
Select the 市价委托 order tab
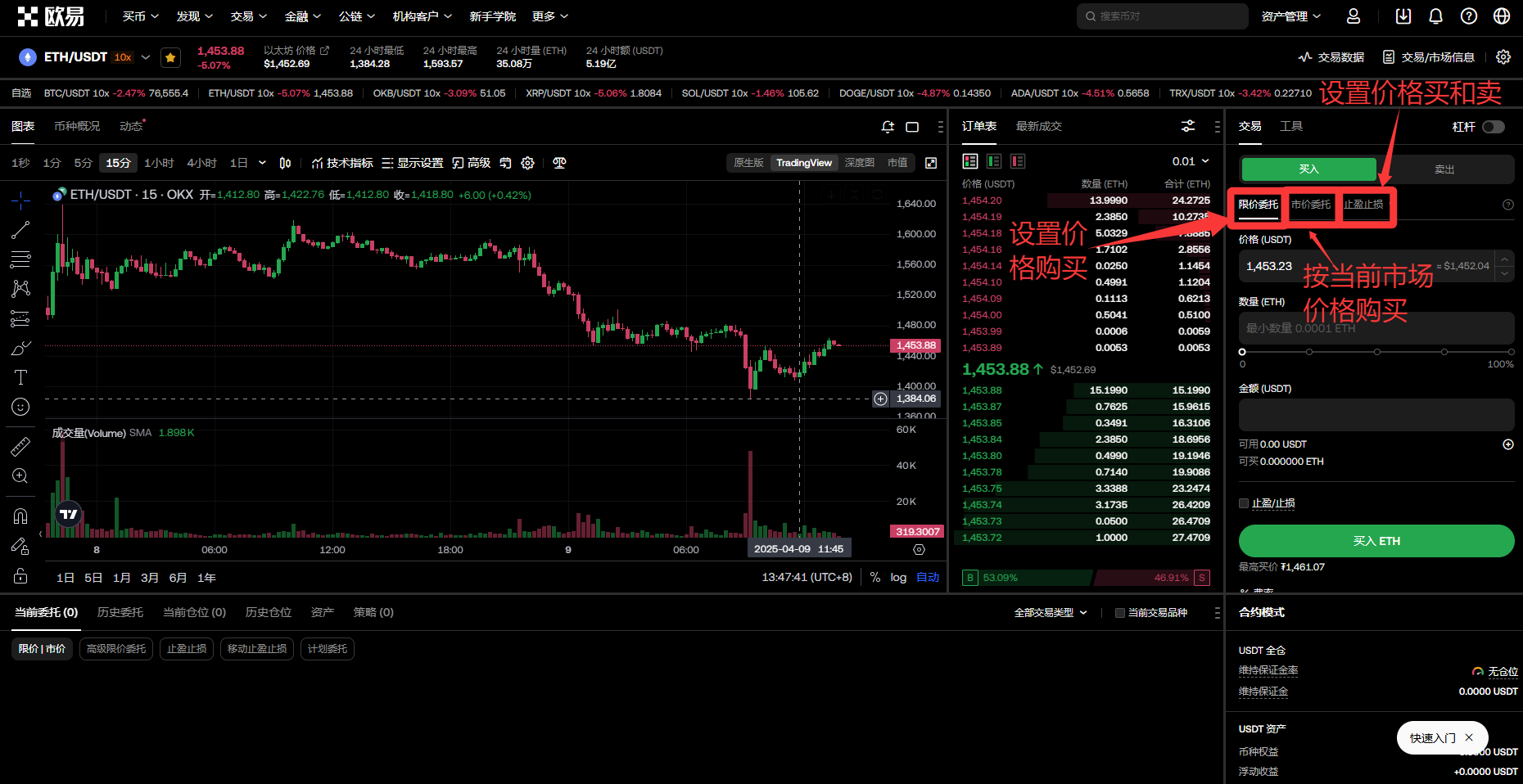coord(1311,205)
